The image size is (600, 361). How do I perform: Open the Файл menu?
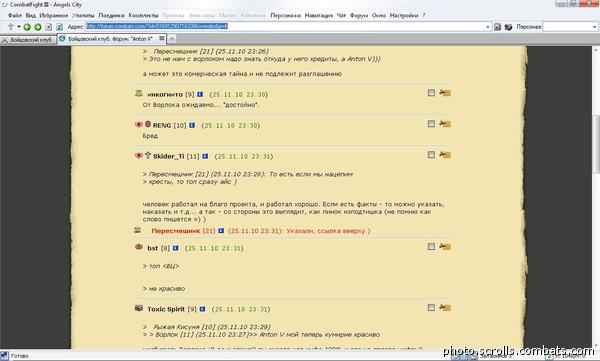coord(15,15)
